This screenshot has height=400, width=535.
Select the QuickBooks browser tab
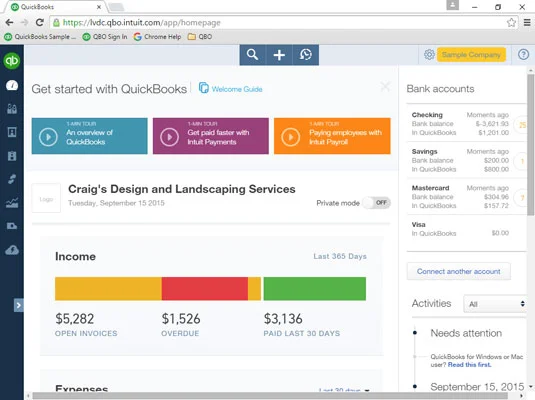[x=54, y=7]
